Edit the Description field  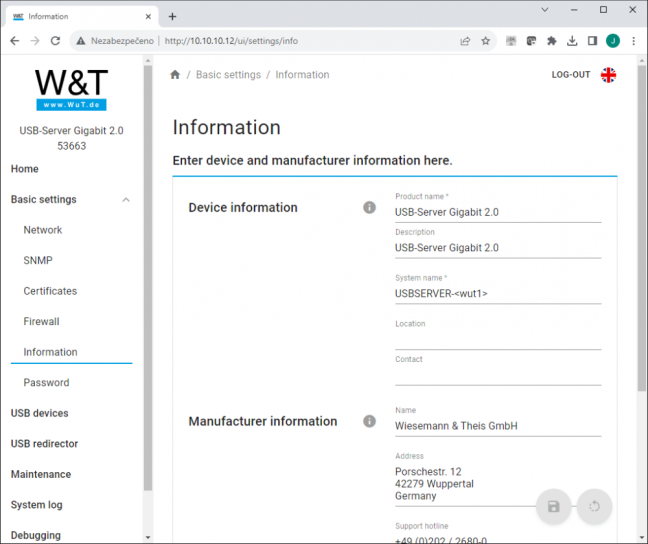pos(498,248)
